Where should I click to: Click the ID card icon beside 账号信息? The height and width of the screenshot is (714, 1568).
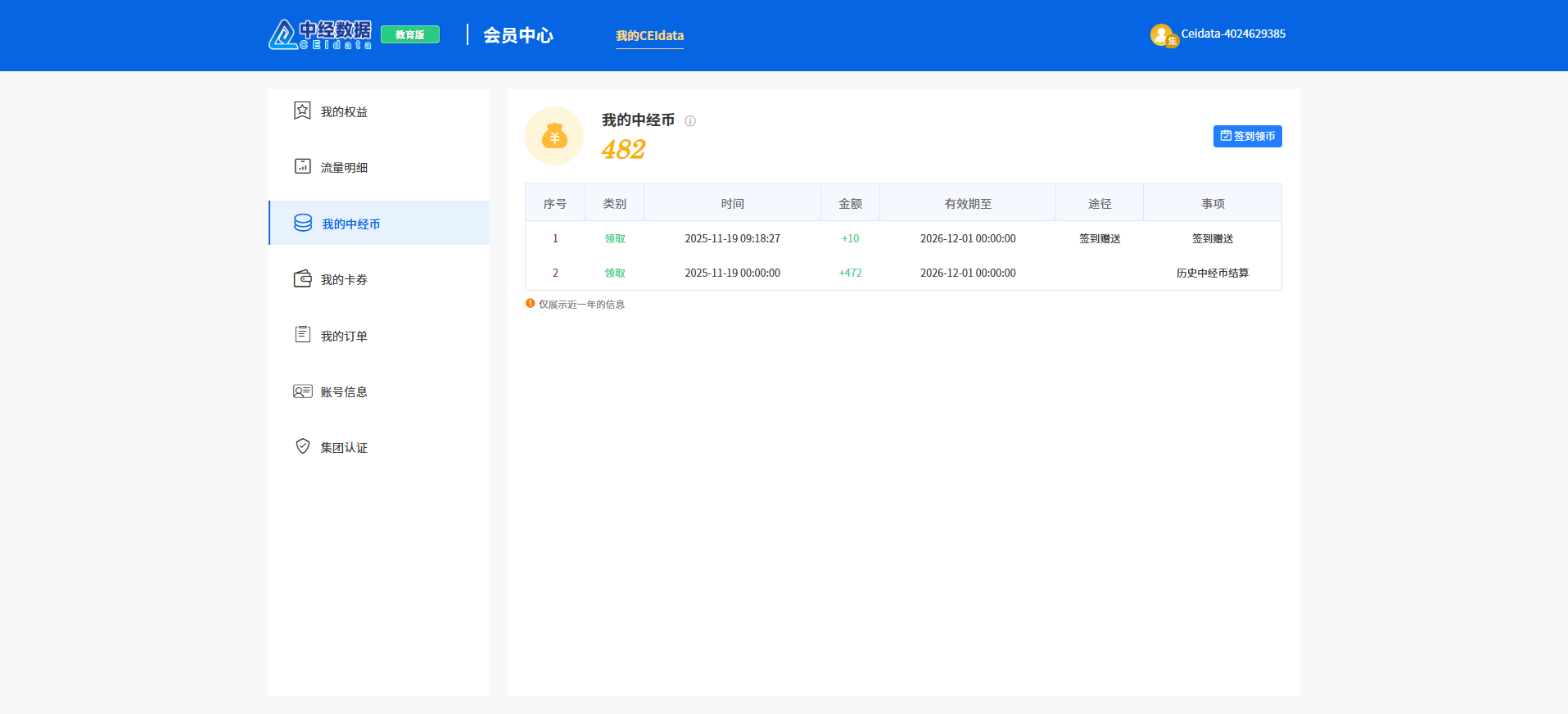pos(302,391)
